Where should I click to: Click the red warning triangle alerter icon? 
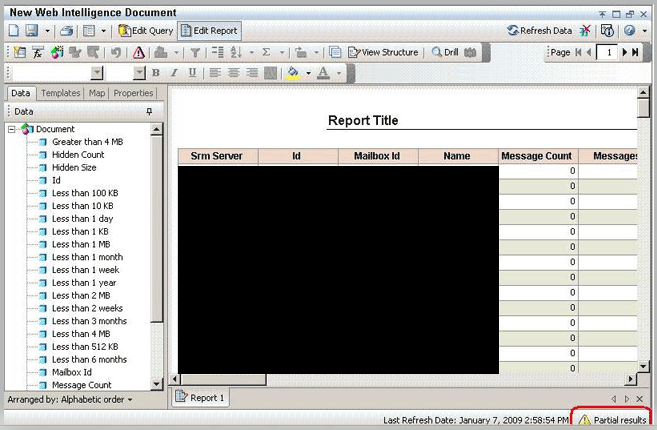click(139, 52)
